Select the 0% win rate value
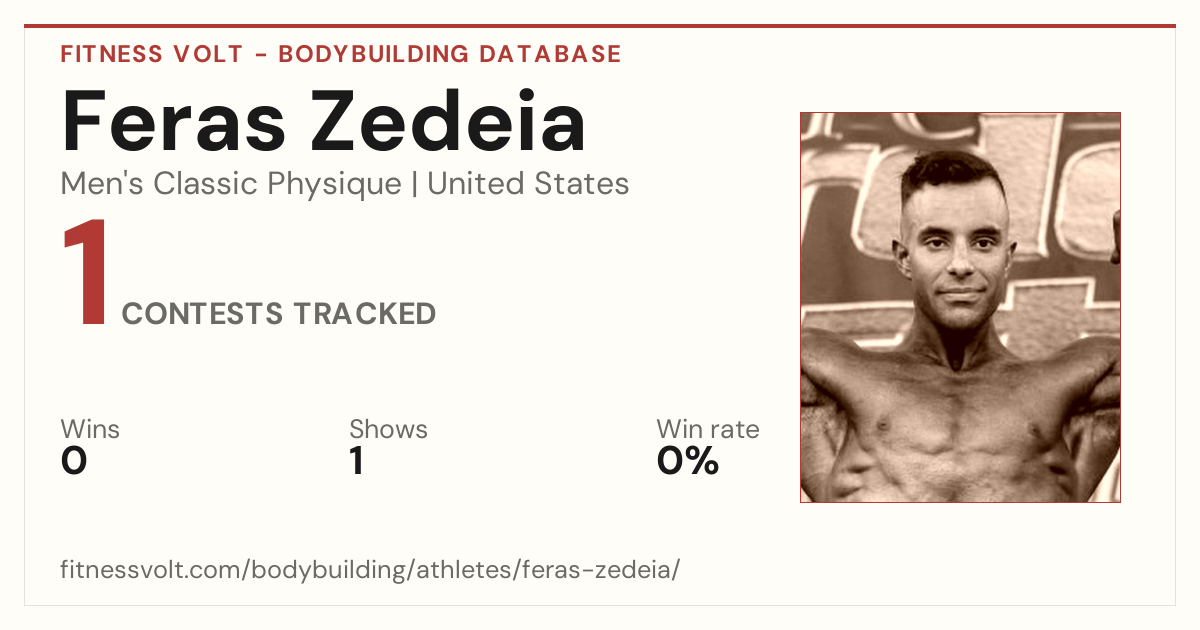1200x630 pixels. point(688,461)
